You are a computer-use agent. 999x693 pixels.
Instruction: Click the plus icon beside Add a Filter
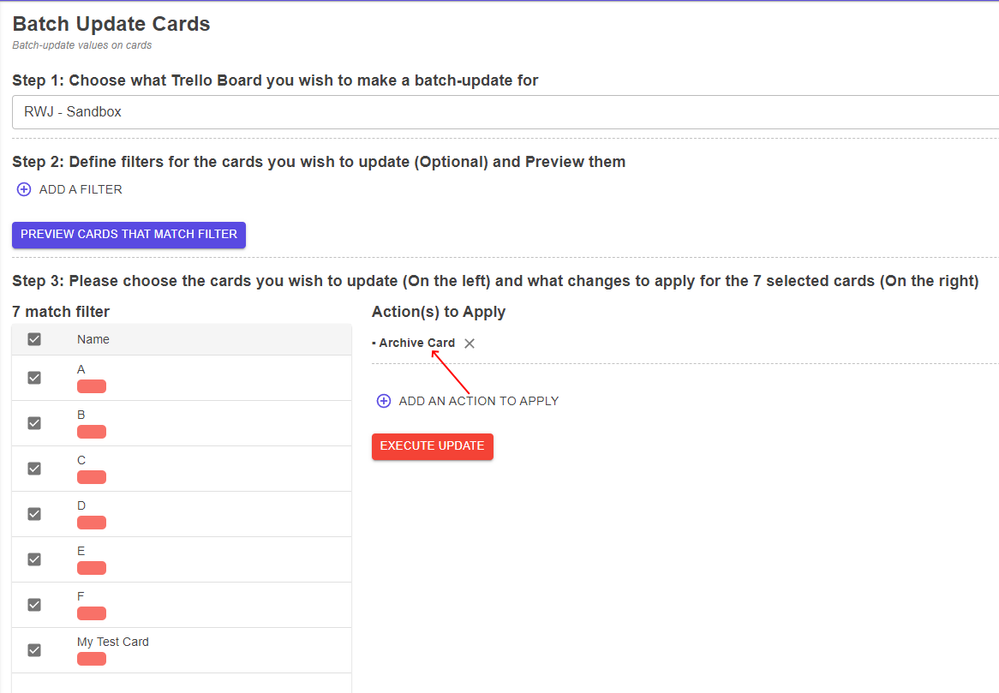pyautogui.click(x=24, y=189)
